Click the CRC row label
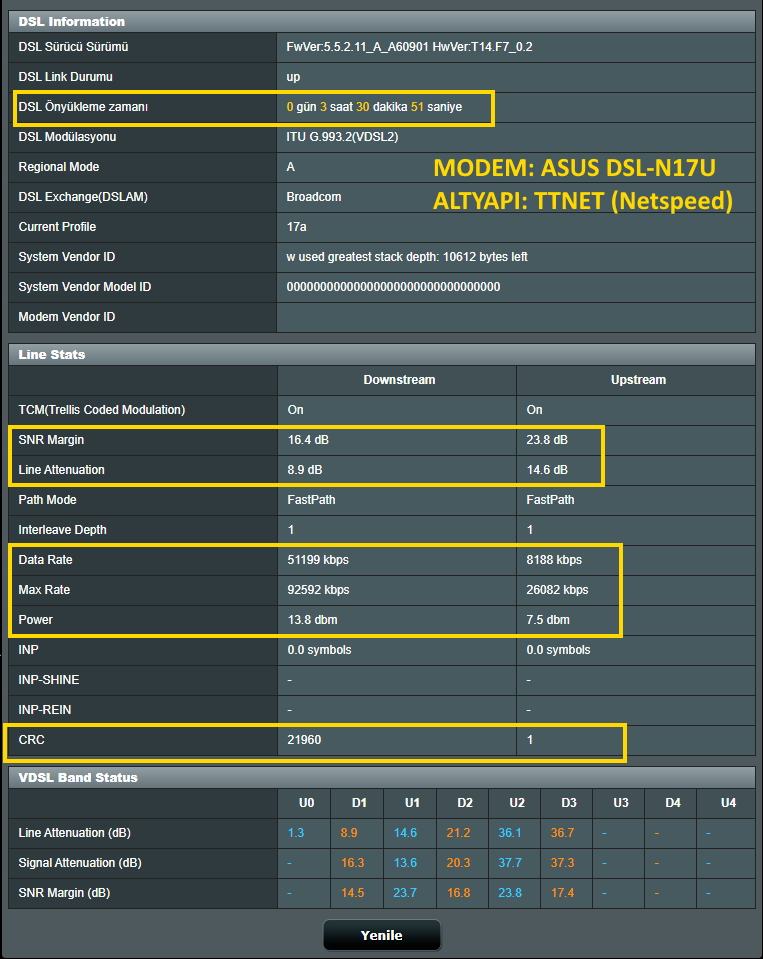The height and width of the screenshot is (959, 763). pyautogui.click(x=31, y=739)
